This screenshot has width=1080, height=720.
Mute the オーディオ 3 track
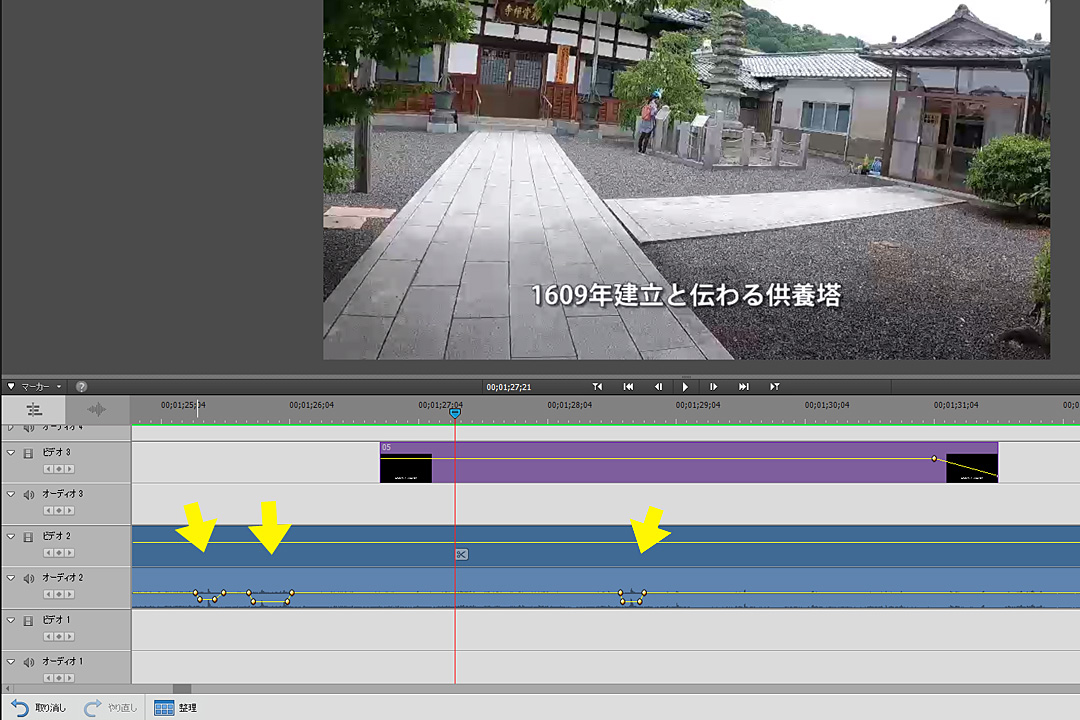tap(29, 494)
